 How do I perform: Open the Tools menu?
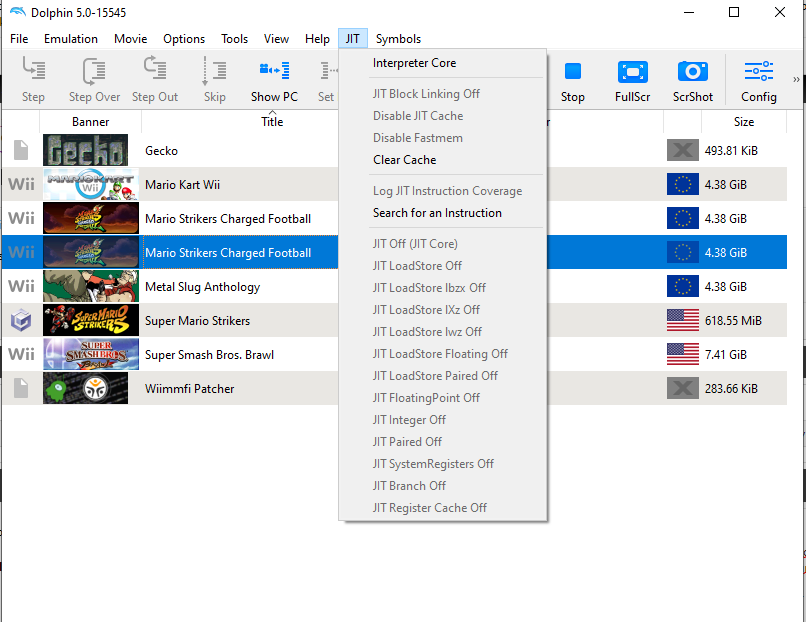tap(234, 39)
